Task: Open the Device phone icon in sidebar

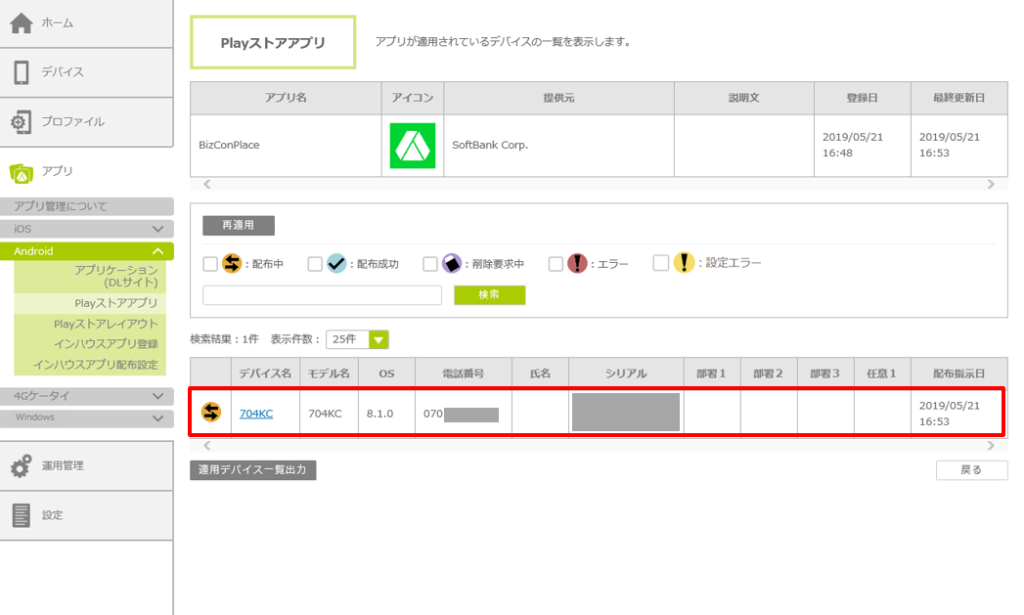Action: coord(21,72)
